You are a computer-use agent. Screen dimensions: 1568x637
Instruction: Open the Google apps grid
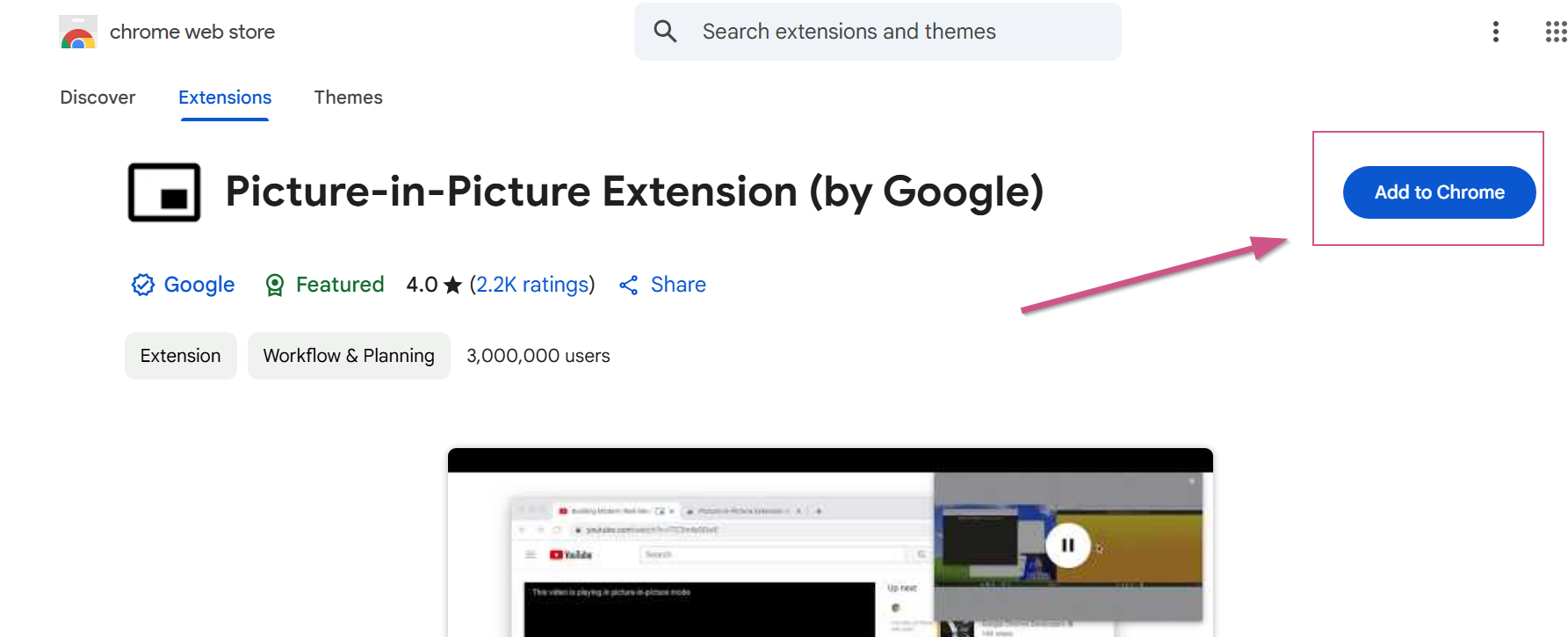pyautogui.click(x=1556, y=32)
